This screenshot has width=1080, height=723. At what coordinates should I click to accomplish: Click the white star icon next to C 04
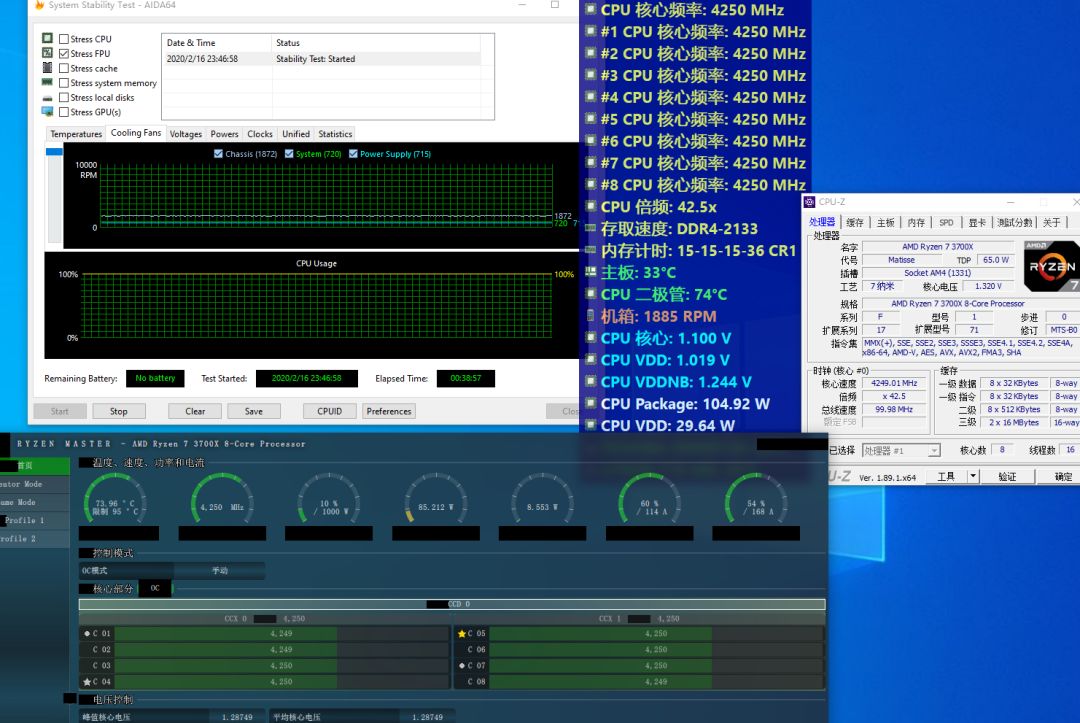coord(87,682)
